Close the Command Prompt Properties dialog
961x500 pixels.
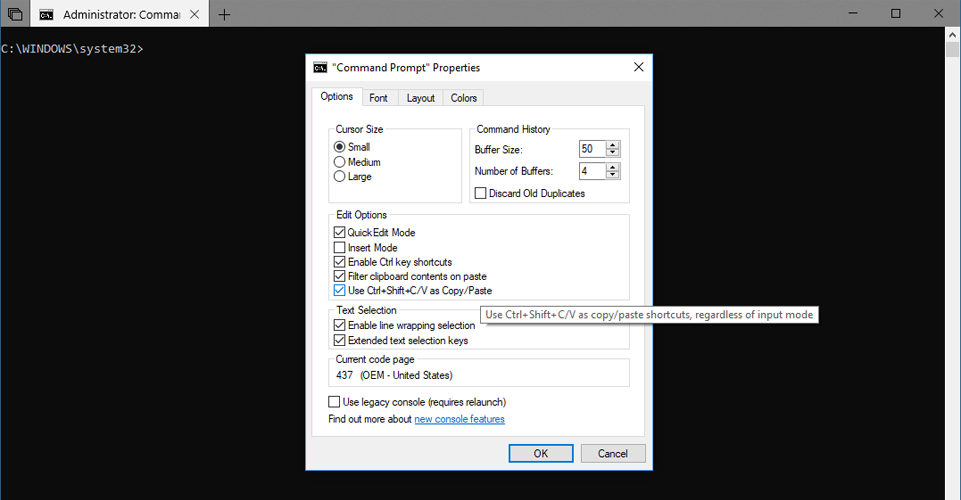pyautogui.click(x=639, y=67)
